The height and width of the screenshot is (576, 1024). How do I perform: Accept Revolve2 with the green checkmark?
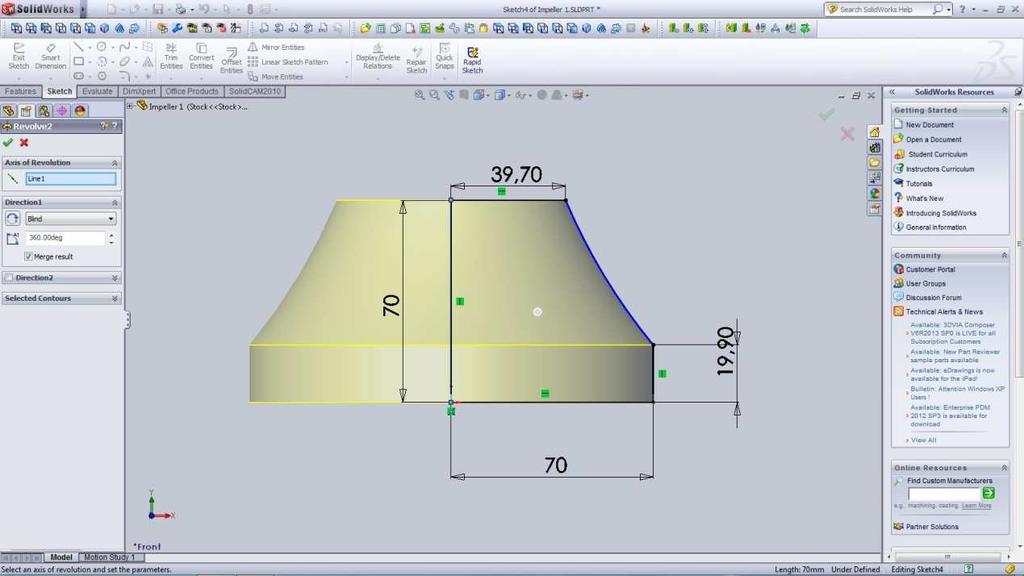(x=8, y=142)
